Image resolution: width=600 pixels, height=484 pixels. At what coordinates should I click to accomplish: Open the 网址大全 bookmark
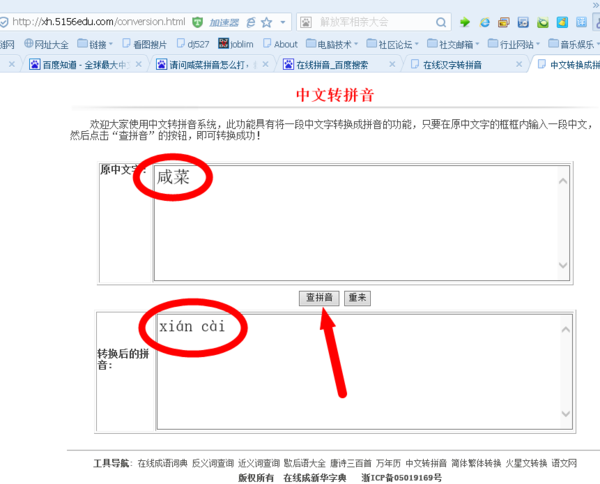coord(46,44)
